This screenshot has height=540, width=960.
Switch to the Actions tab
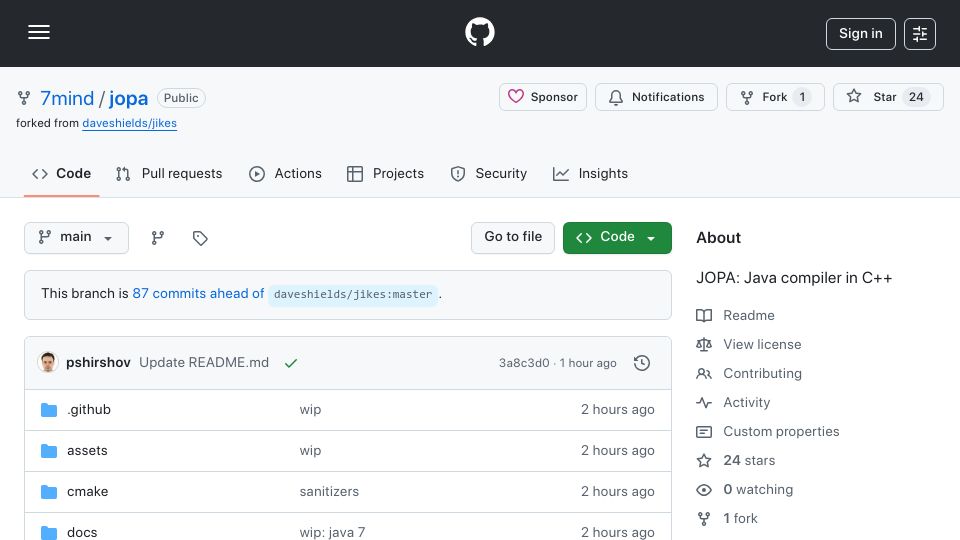pyautogui.click(x=285, y=174)
